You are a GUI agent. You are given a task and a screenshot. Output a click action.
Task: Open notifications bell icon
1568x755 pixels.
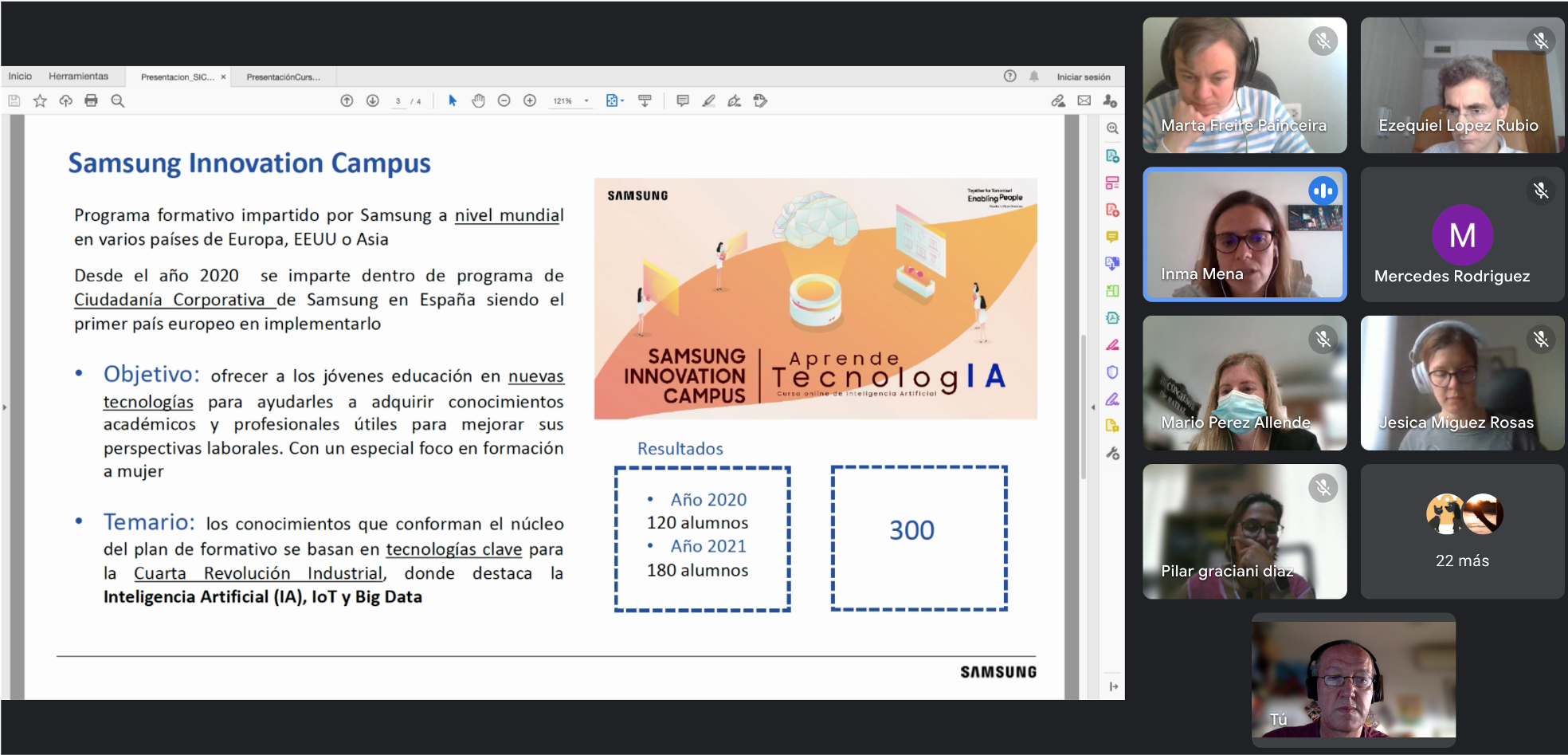[1033, 77]
